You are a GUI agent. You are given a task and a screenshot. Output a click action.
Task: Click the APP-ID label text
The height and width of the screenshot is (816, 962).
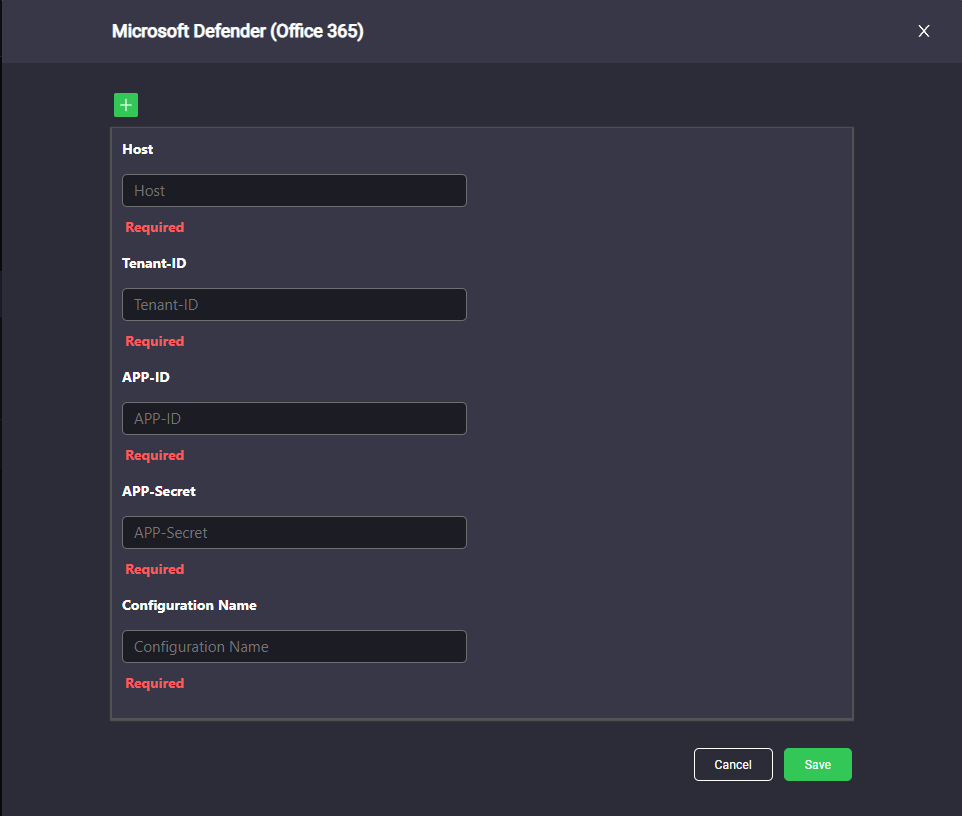pyautogui.click(x=145, y=377)
